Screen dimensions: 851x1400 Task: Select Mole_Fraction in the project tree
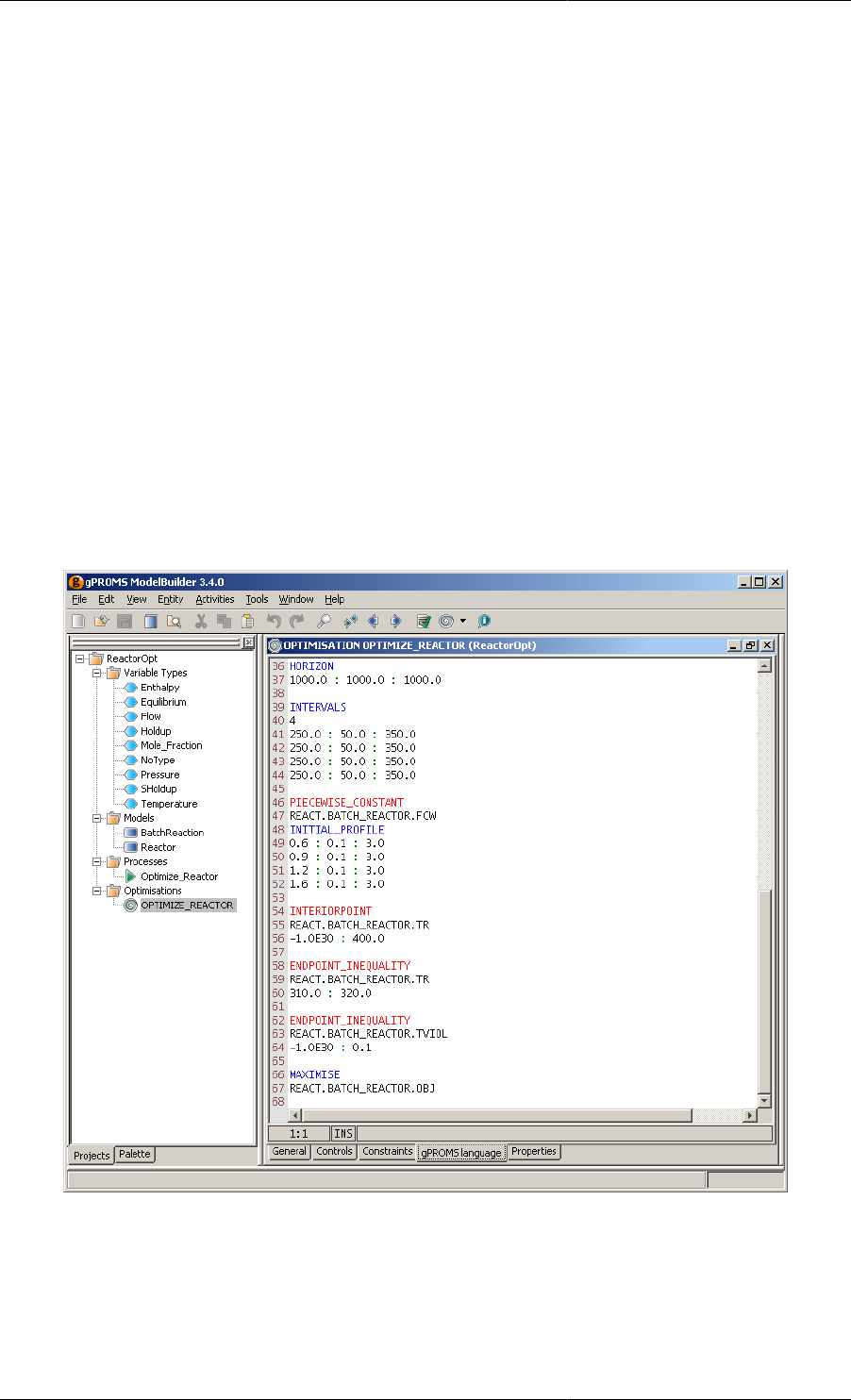click(172, 745)
